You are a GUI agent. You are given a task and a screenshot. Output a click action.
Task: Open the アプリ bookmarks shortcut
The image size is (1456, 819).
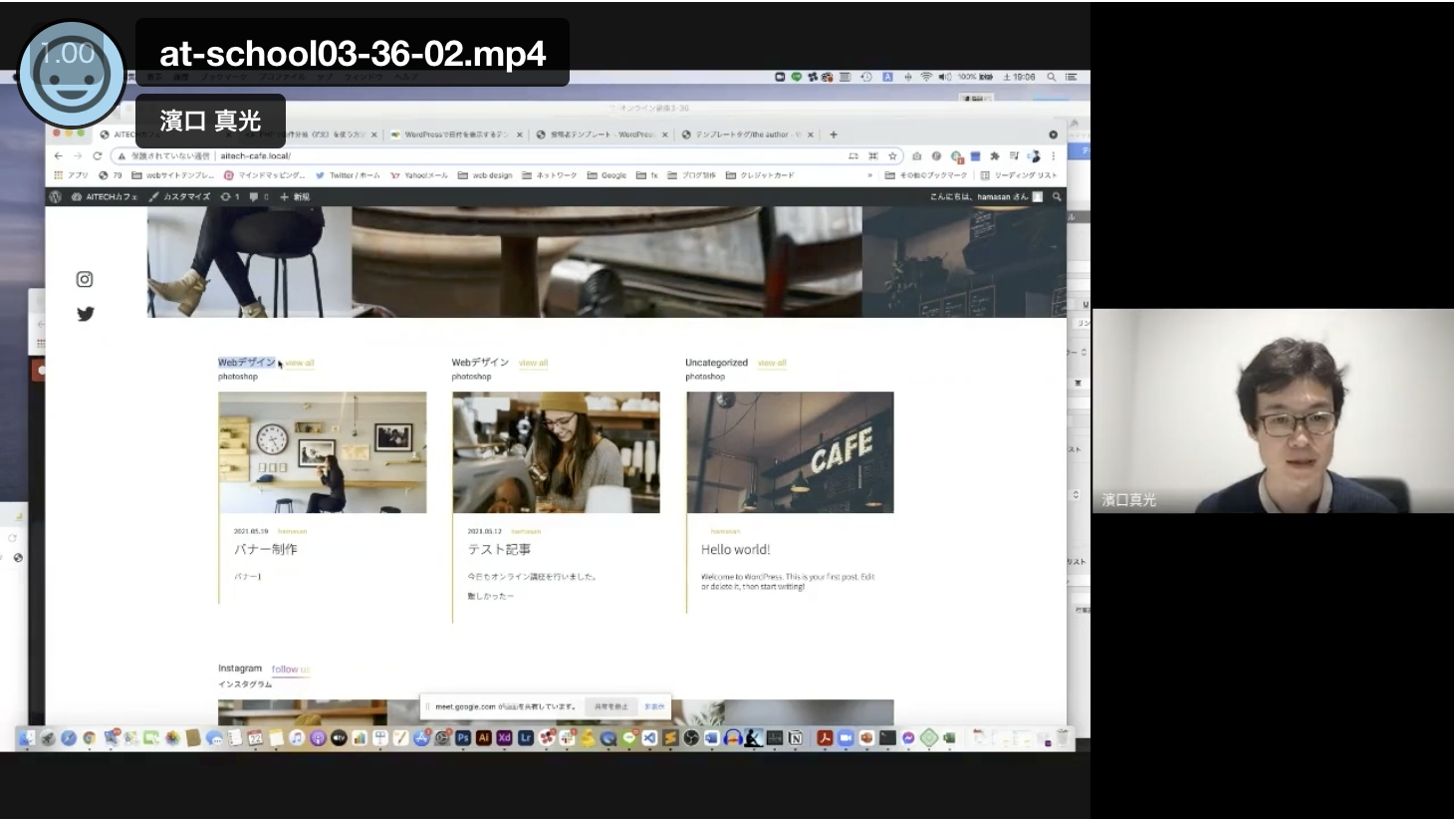(x=72, y=175)
